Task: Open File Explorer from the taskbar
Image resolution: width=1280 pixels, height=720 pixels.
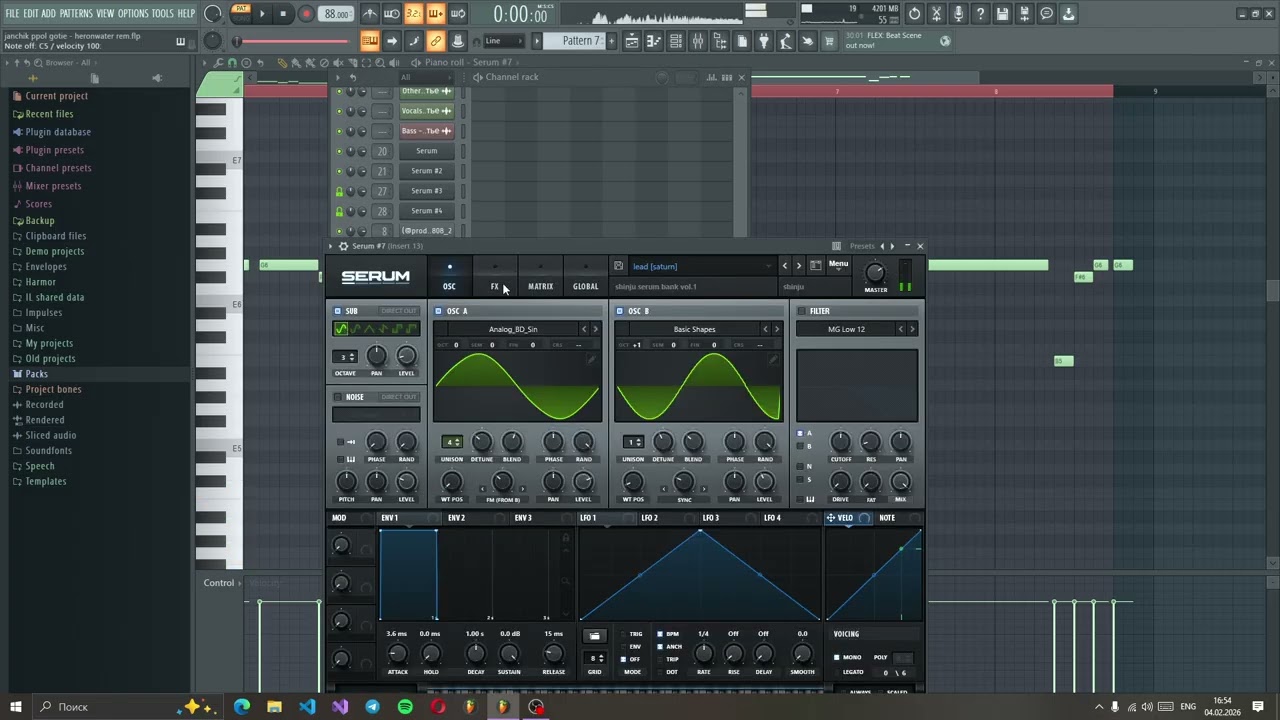Action: pyautogui.click(x=274, y=707)
